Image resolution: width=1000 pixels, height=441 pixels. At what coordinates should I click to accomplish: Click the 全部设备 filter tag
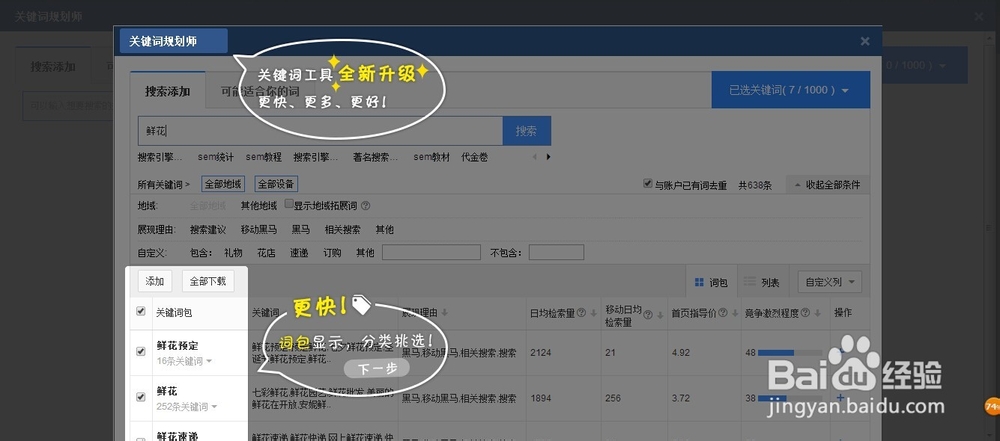coord(276,184)
